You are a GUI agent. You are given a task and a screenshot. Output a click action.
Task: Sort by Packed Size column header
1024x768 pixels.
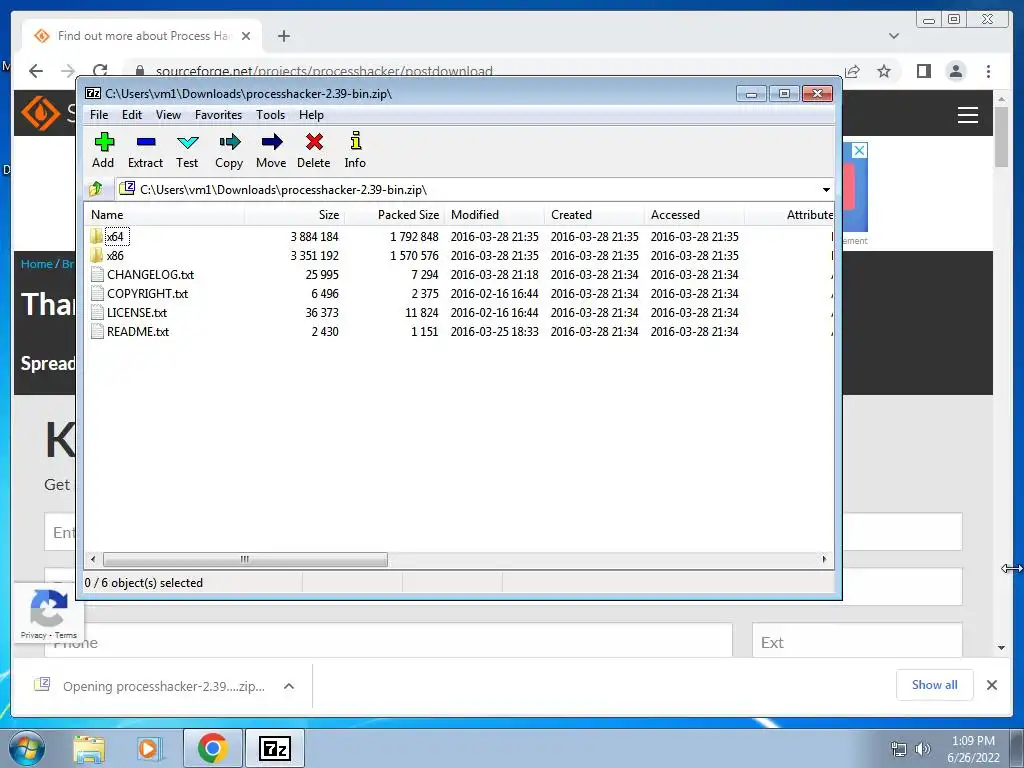(x=394, y=215)
